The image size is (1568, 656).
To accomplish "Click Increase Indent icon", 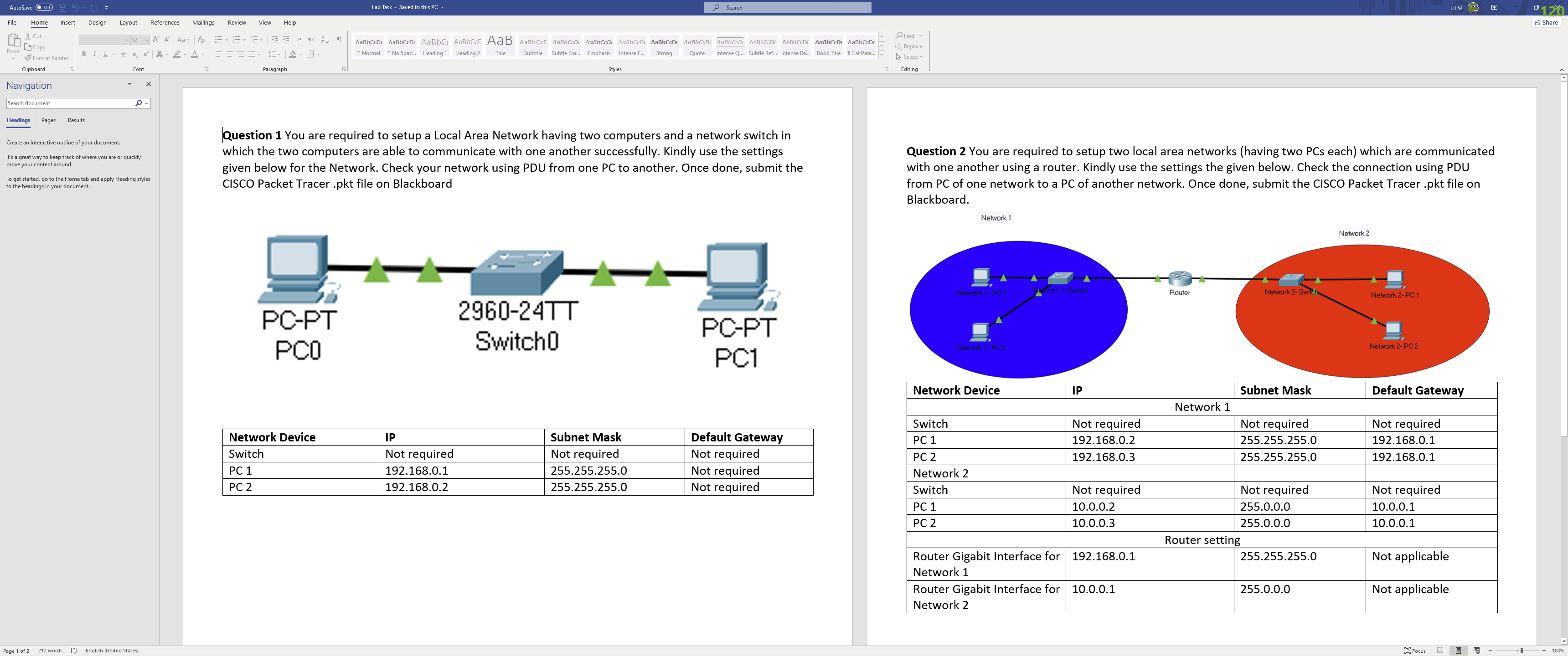I will (x=285, y=40).
